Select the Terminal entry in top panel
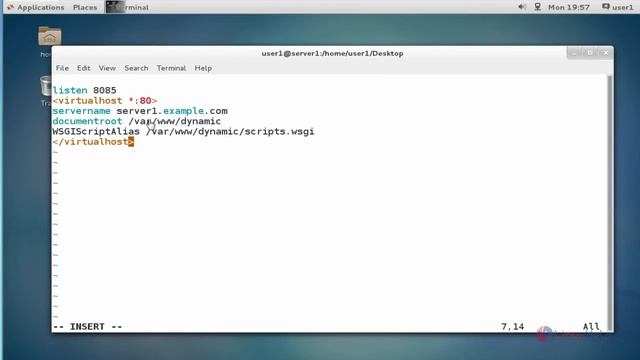 pos(127,7)
